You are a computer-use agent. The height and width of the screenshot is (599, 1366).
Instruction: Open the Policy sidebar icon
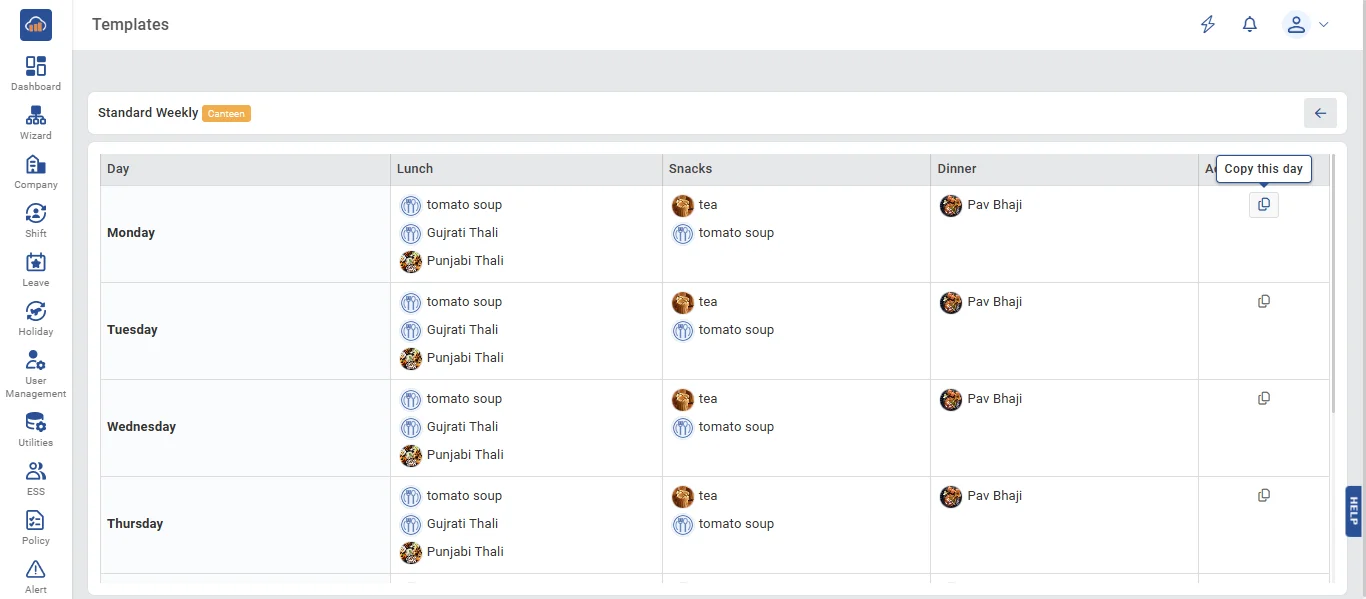click(36, 520)
